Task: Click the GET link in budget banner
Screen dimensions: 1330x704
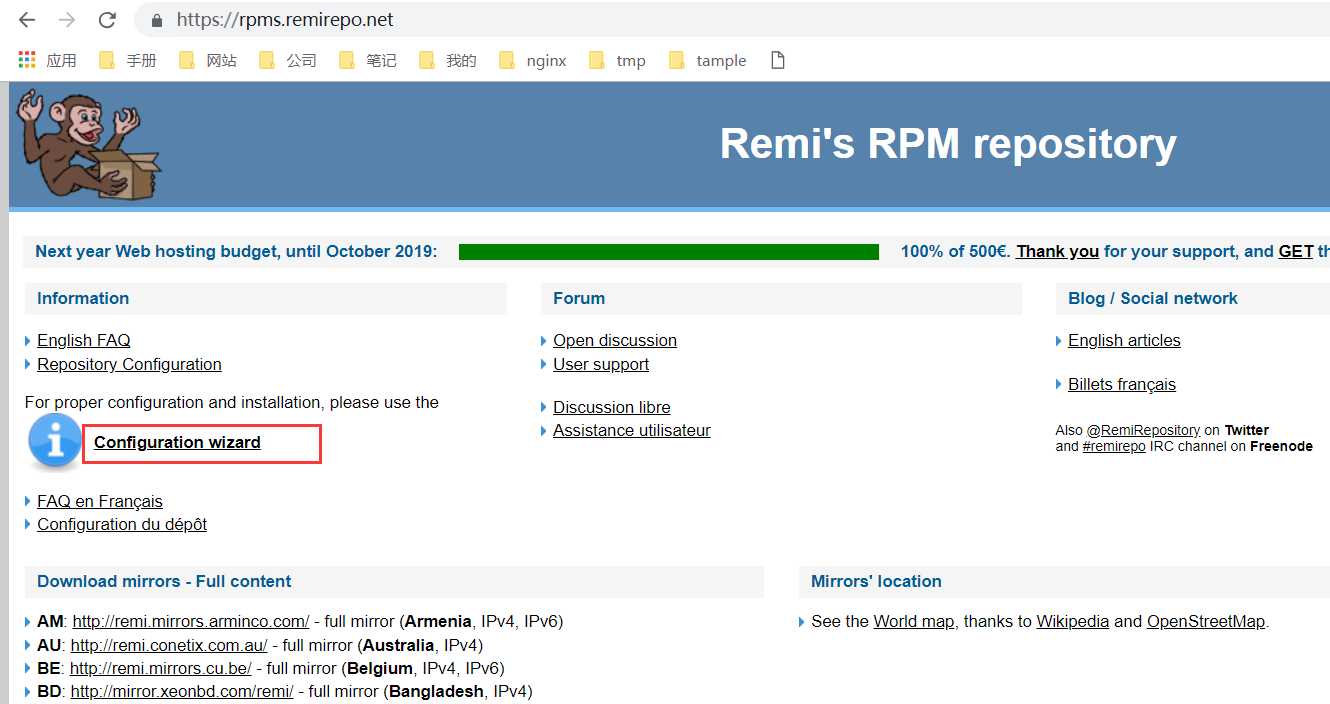Action: [1296, 251]
